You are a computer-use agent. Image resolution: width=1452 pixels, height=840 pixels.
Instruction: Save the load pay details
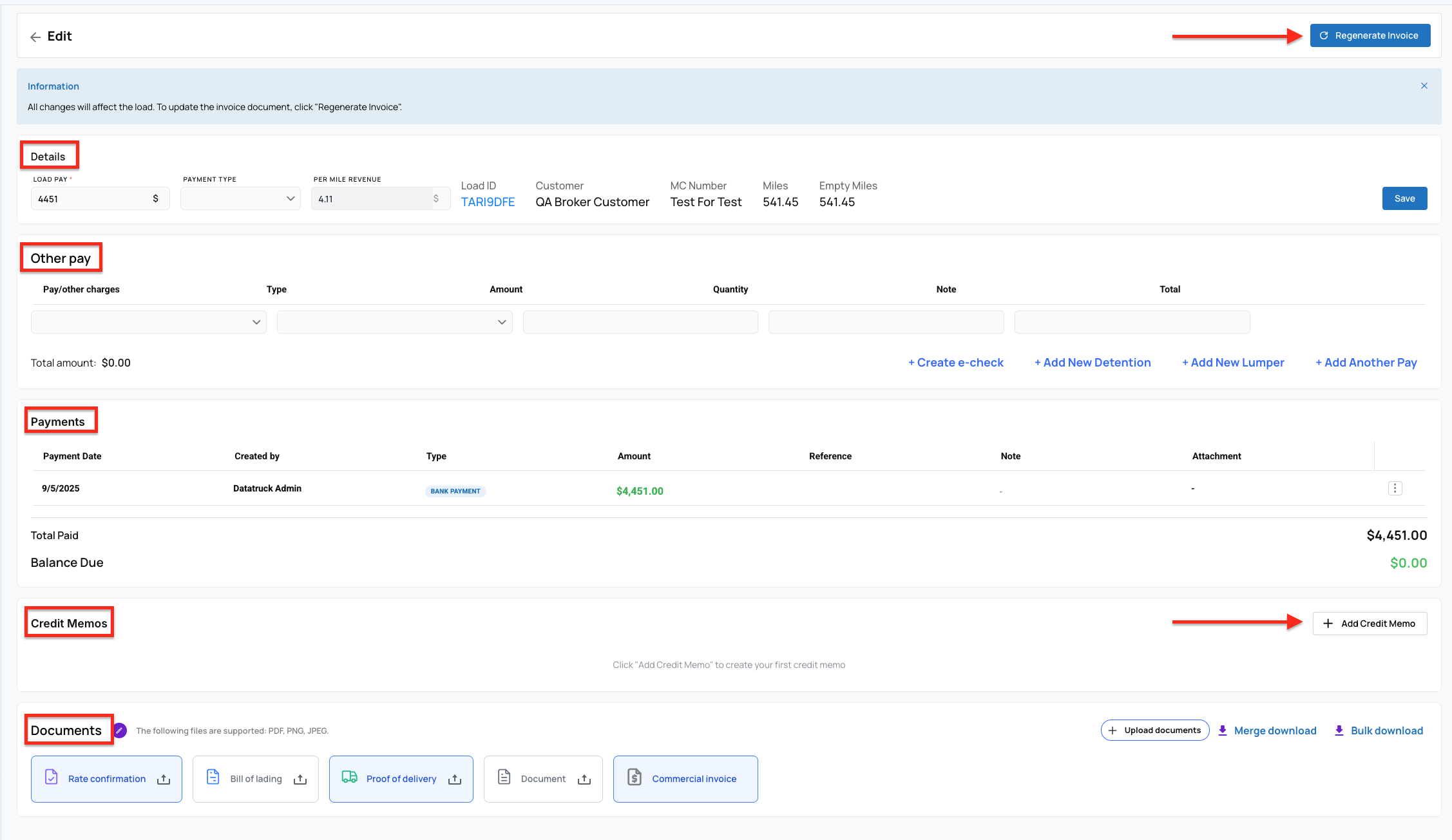pyautogui.click(x=1404, y=198)
